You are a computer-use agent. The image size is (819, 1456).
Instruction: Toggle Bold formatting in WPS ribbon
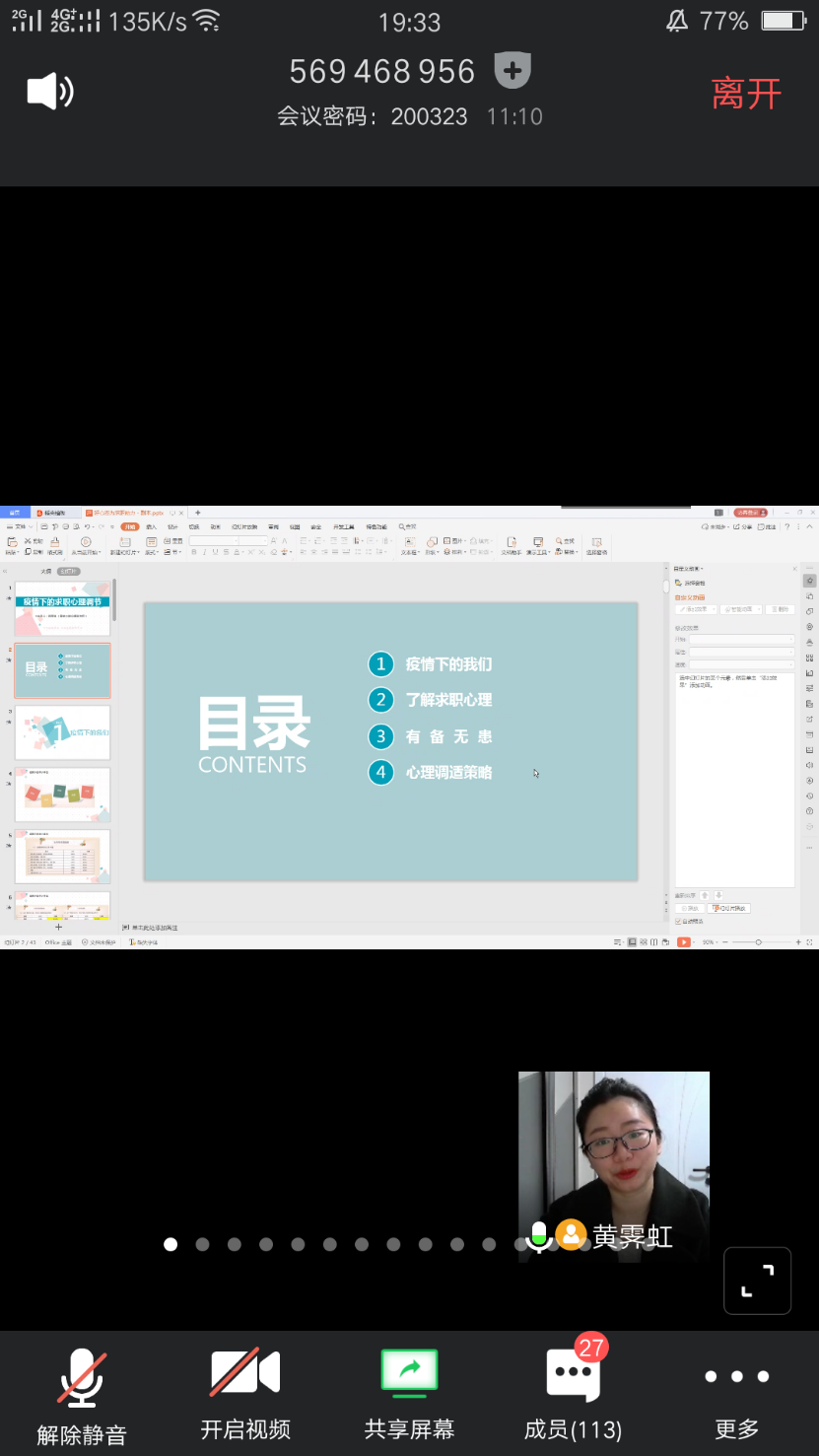tap(194, 552)
